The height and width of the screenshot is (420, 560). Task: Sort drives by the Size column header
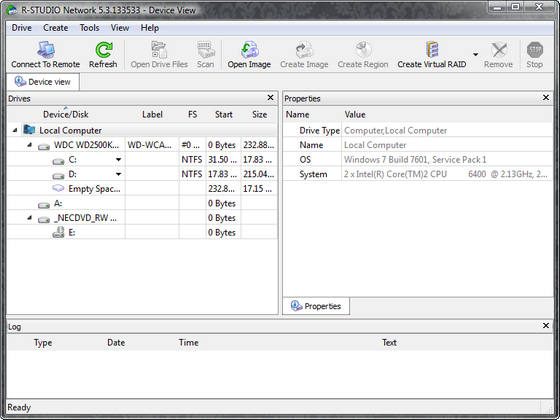click(259, 115)
